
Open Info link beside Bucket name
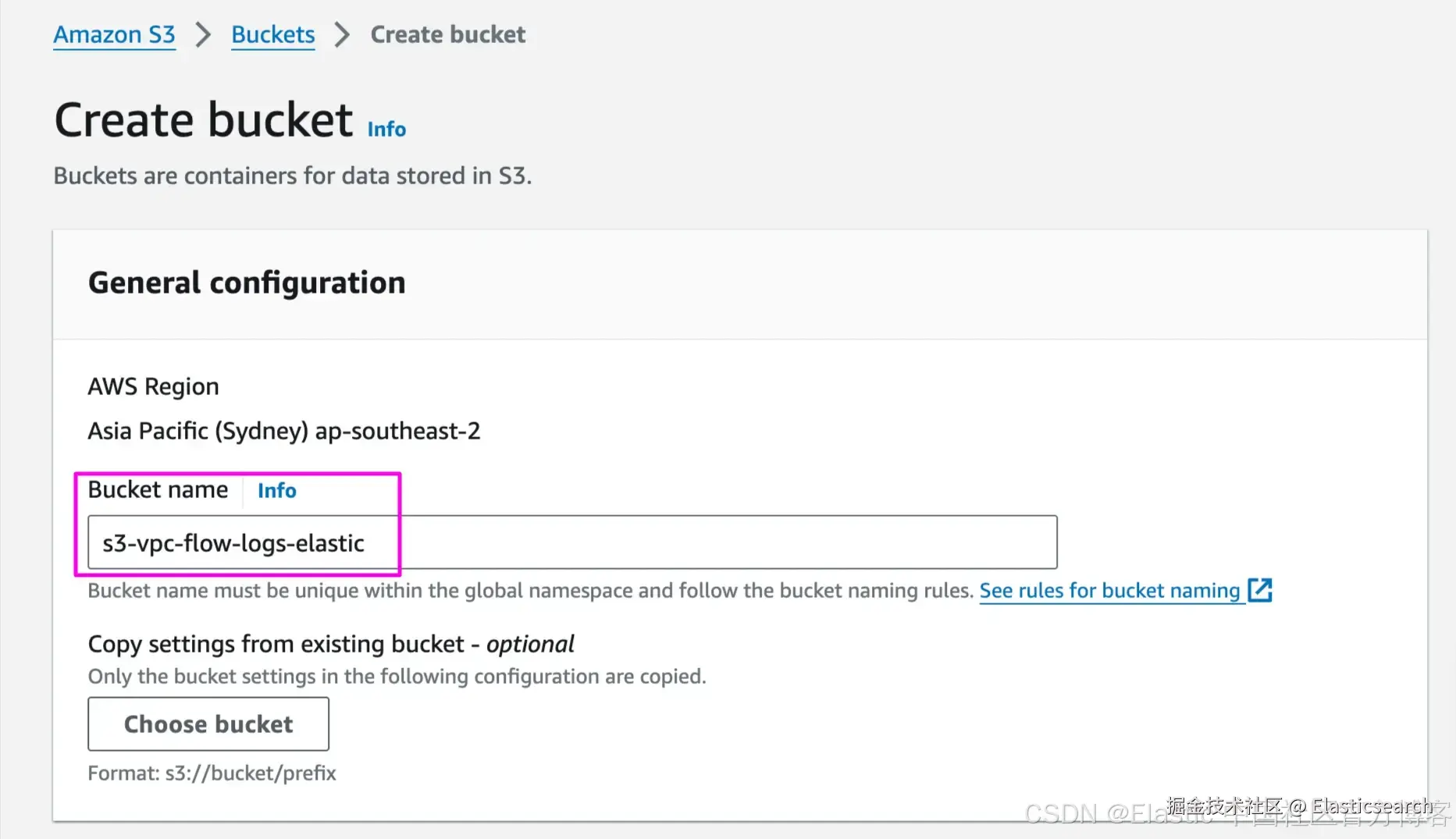[x=276, y=490]
